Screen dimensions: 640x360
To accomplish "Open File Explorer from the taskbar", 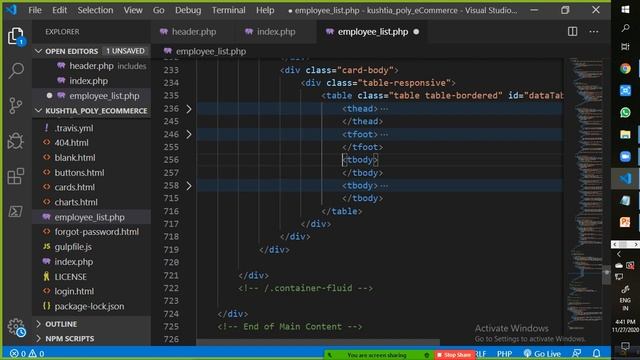I will click(625, 134).
